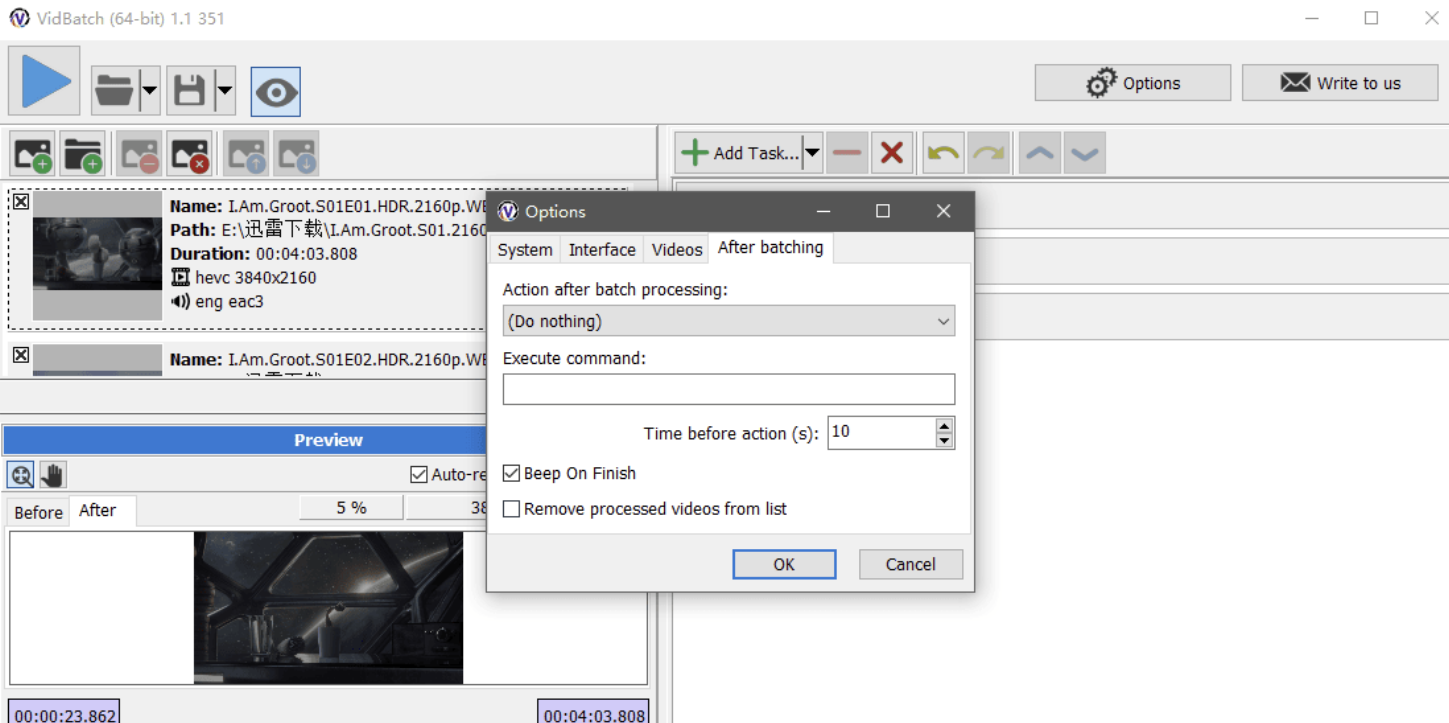Click the Execute command text field
Viewport: 1449px width, 723px height.
[728, 389]
